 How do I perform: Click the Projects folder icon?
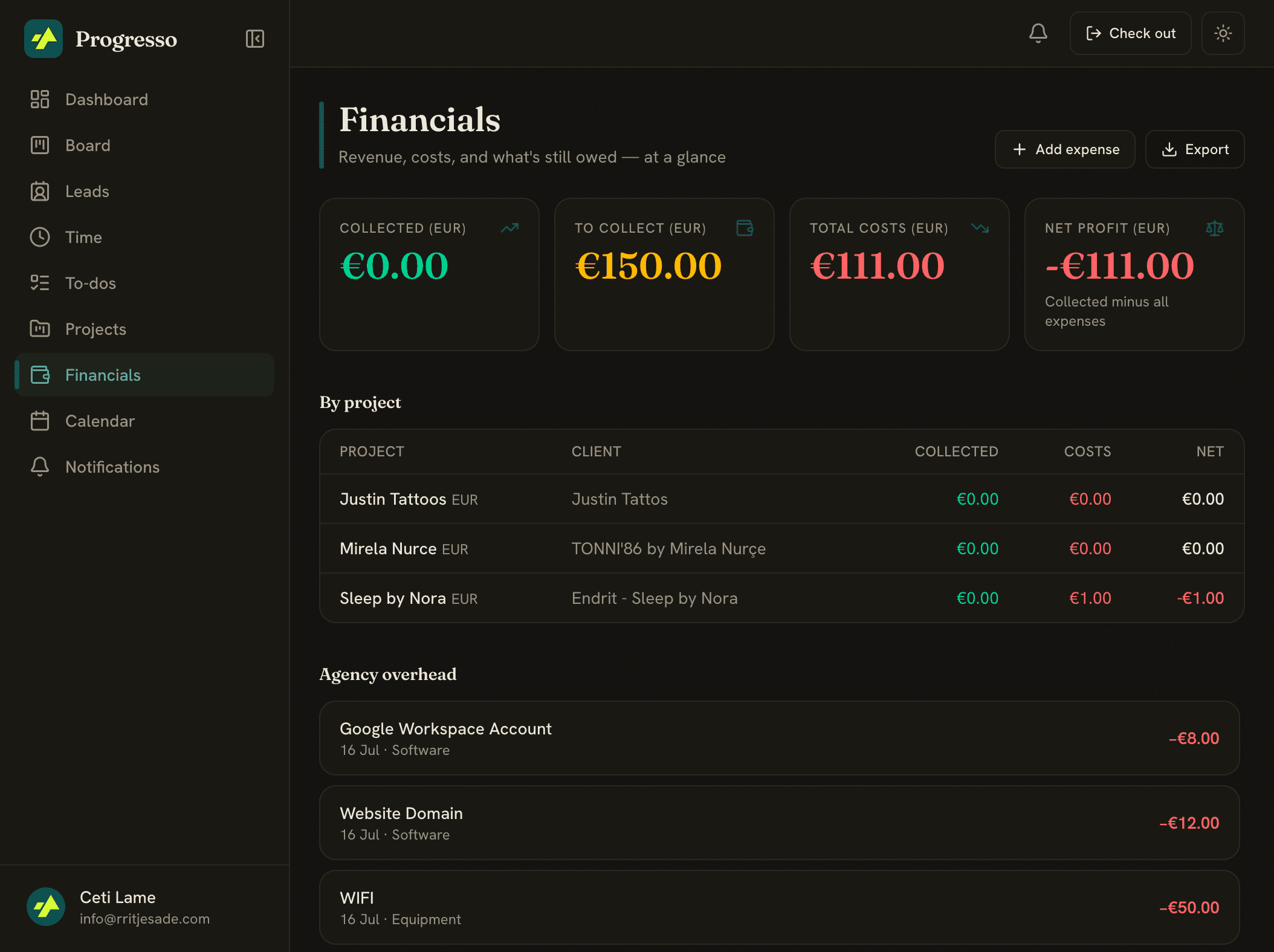pos(40,329)
